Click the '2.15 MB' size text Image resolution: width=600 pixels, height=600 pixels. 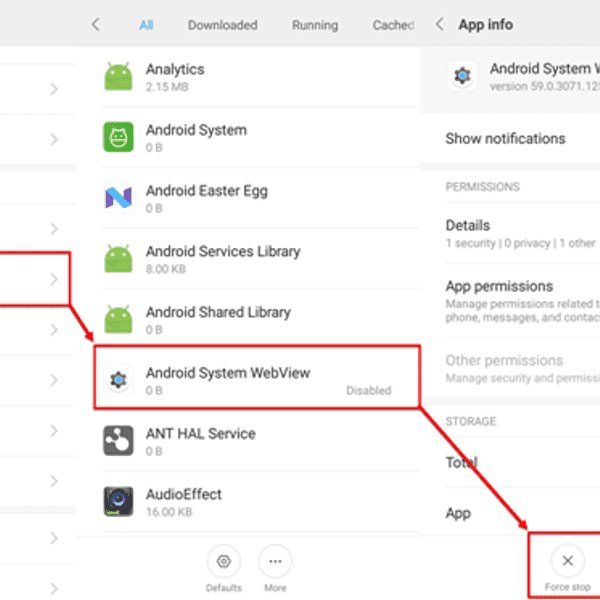(167, 87)
